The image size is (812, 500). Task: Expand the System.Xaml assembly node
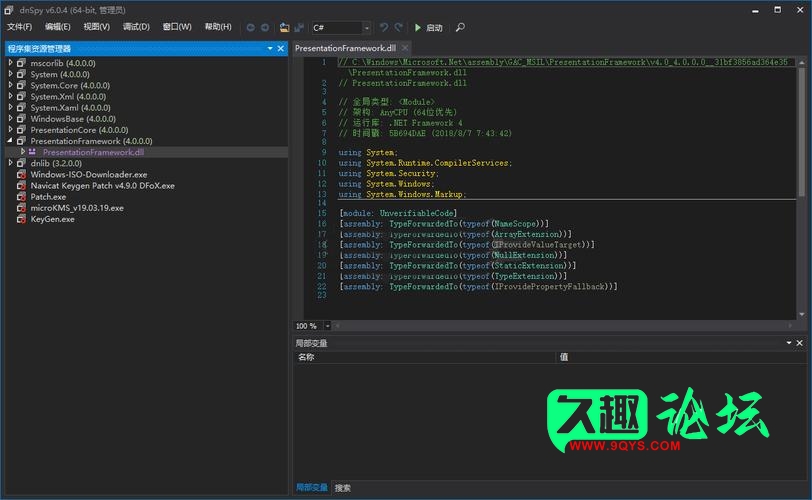coord(10,107)
